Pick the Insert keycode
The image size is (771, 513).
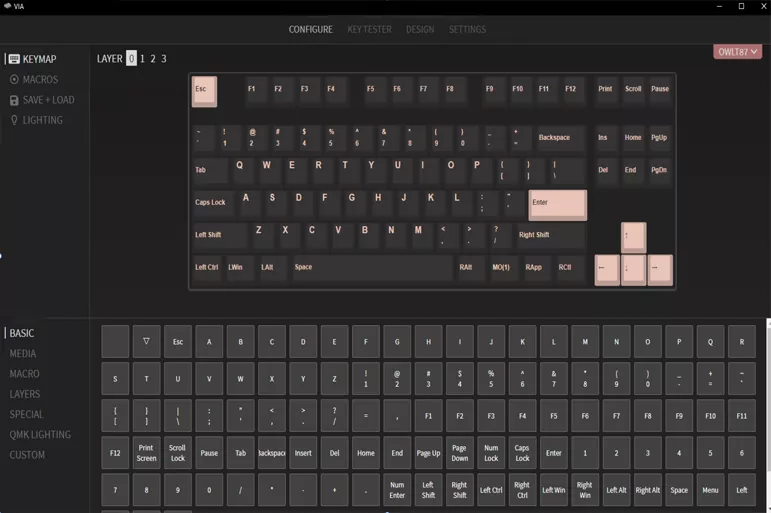click(303, 453)
